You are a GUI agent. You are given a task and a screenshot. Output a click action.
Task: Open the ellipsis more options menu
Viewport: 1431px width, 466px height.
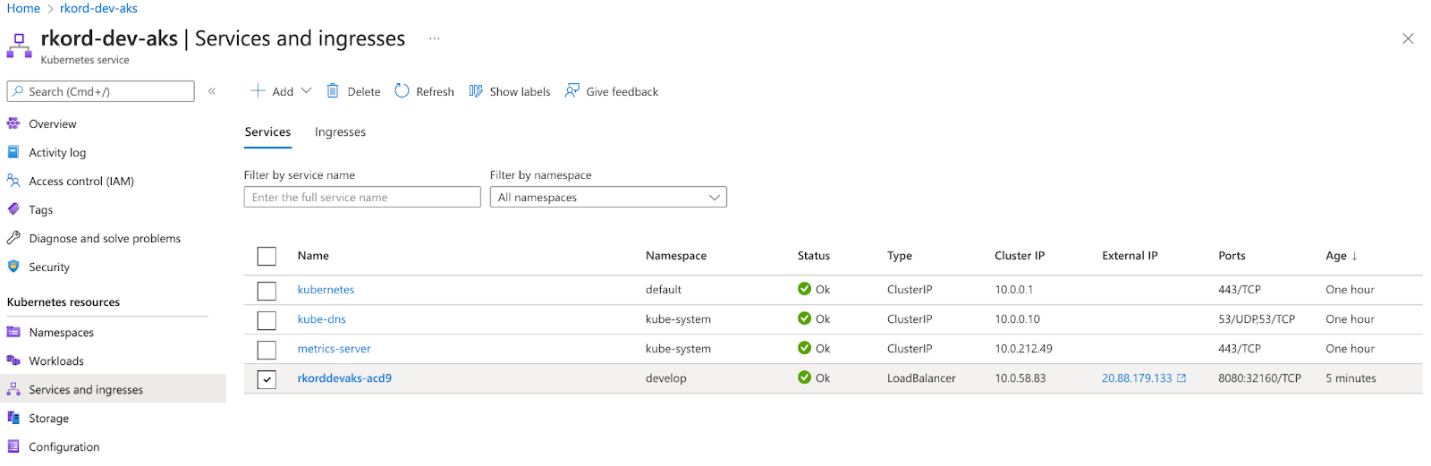[434, 38]
